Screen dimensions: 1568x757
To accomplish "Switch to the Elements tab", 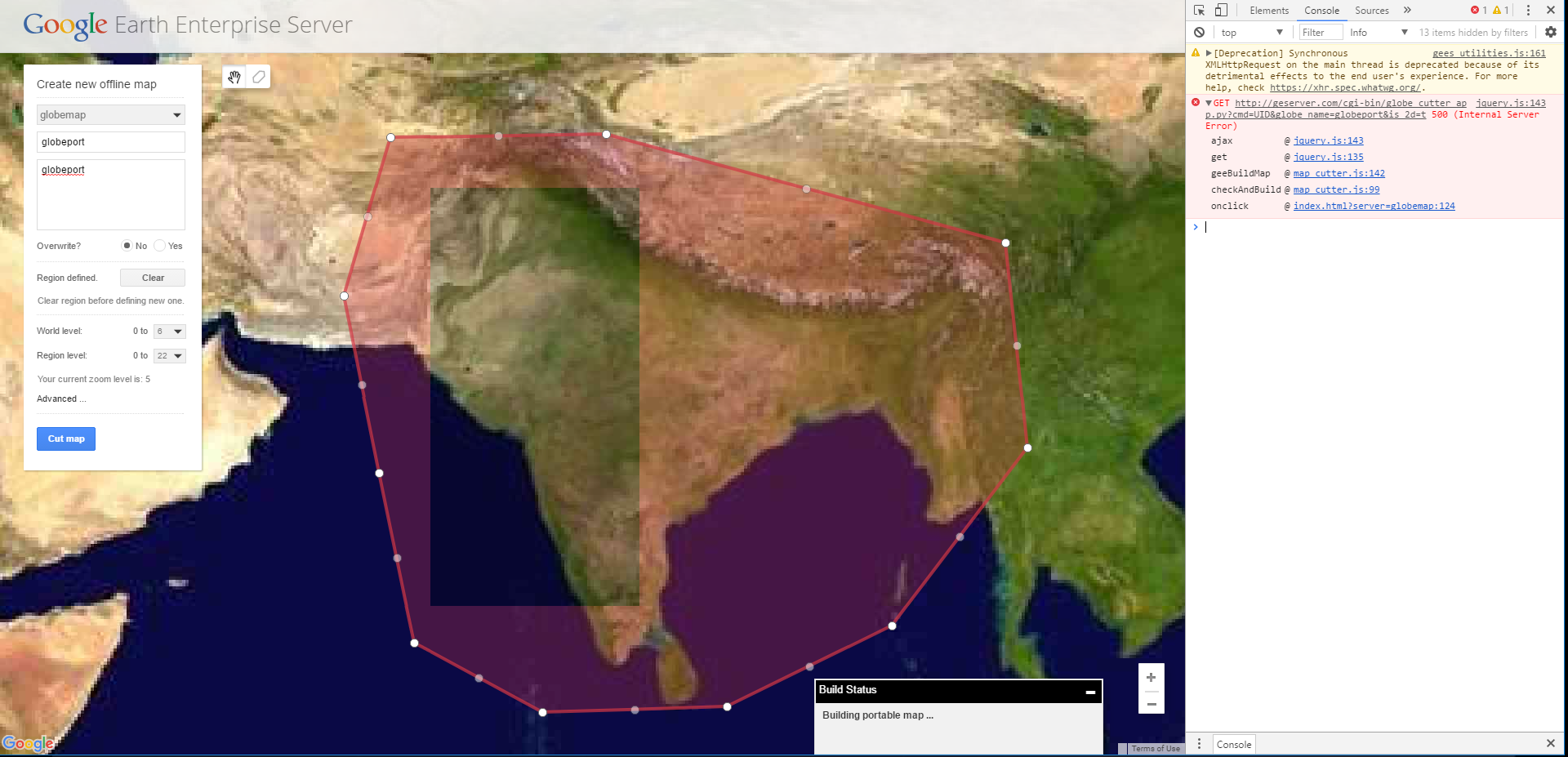I will (x=1268, y=10).
